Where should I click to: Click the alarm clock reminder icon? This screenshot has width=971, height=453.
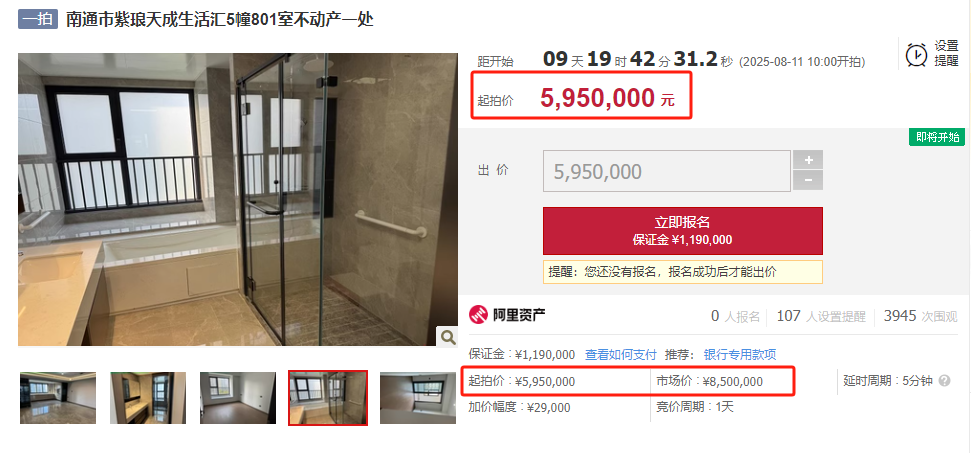pyautogui.click(x=916, y=54)
